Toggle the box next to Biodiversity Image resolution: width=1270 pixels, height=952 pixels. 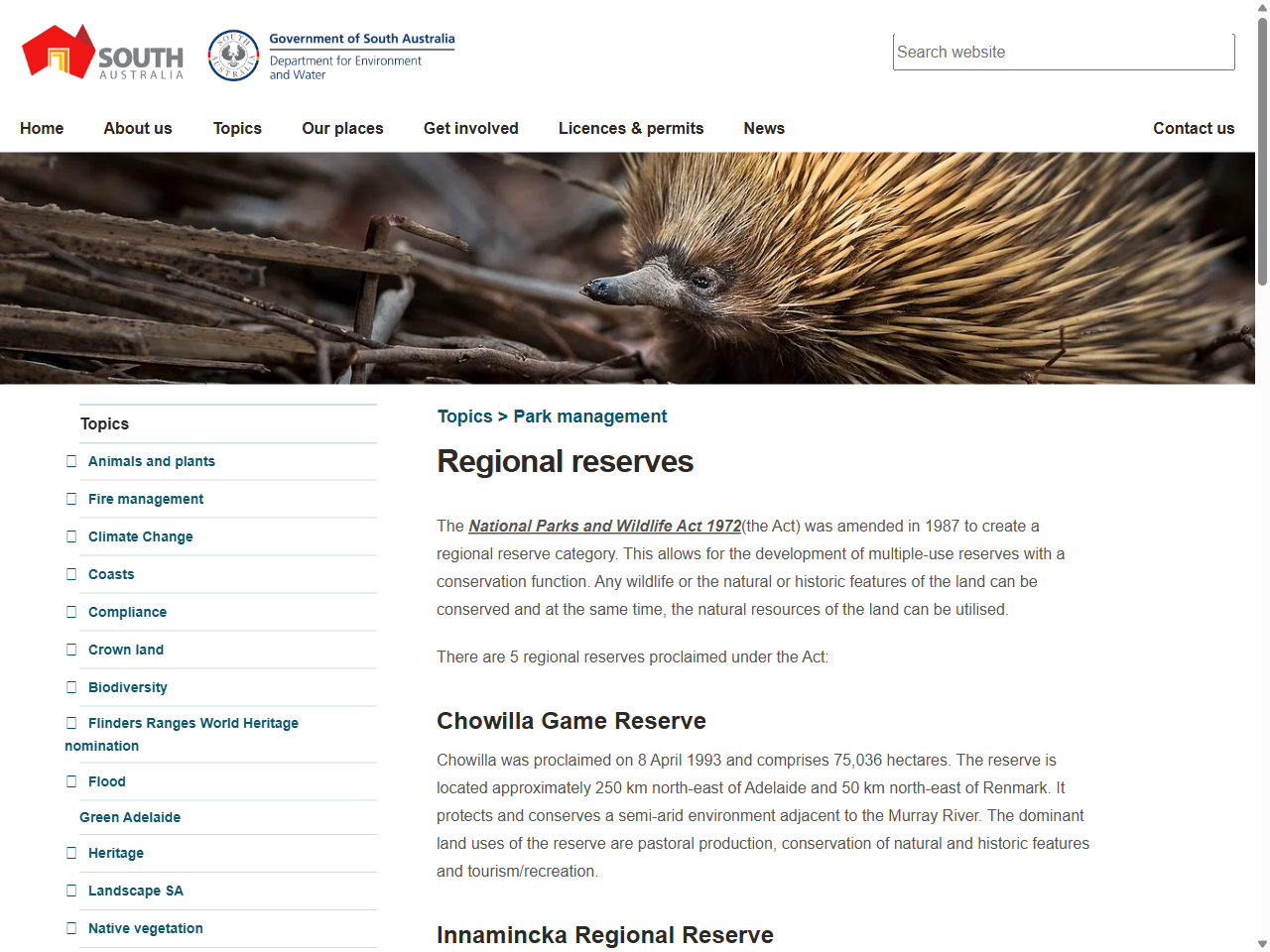[x=70, y=686]
